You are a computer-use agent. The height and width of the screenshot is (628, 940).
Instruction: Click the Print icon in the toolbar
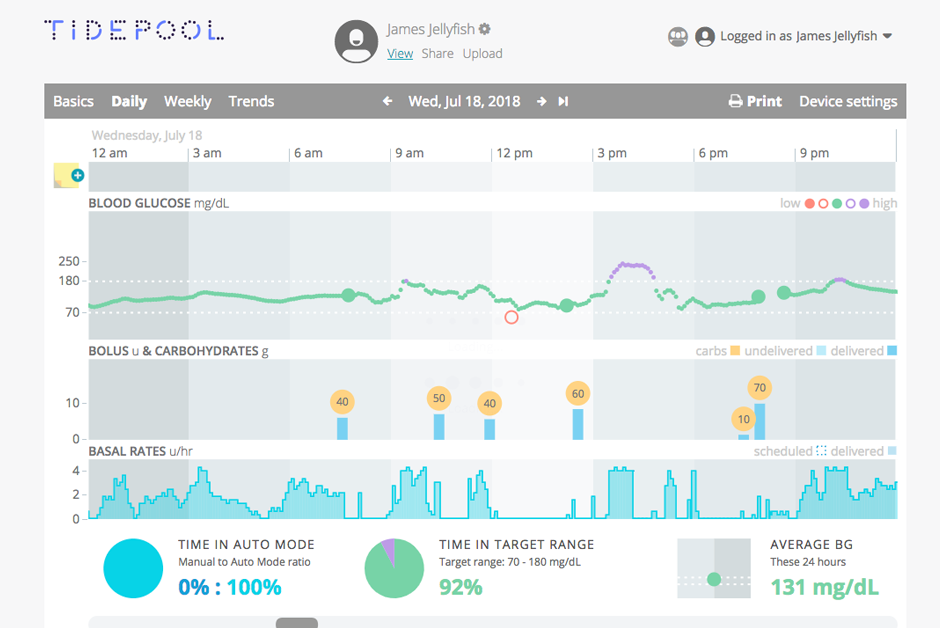[x=737, y=101]
